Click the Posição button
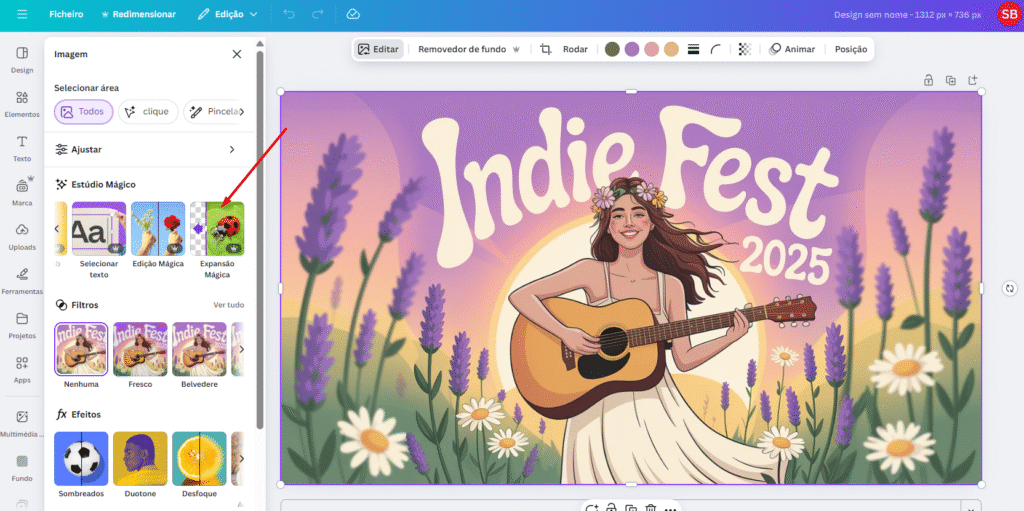This screenshot has width=1024, height=511. coord(851,49)
